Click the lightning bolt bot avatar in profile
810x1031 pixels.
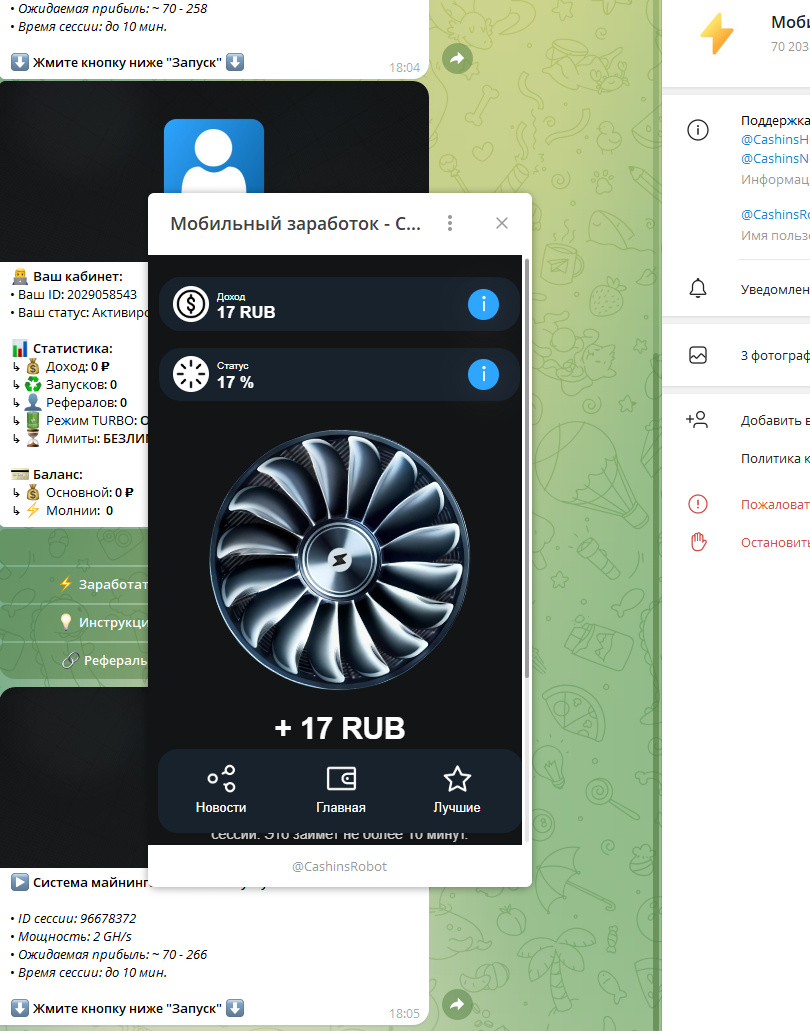coord(717,33)
